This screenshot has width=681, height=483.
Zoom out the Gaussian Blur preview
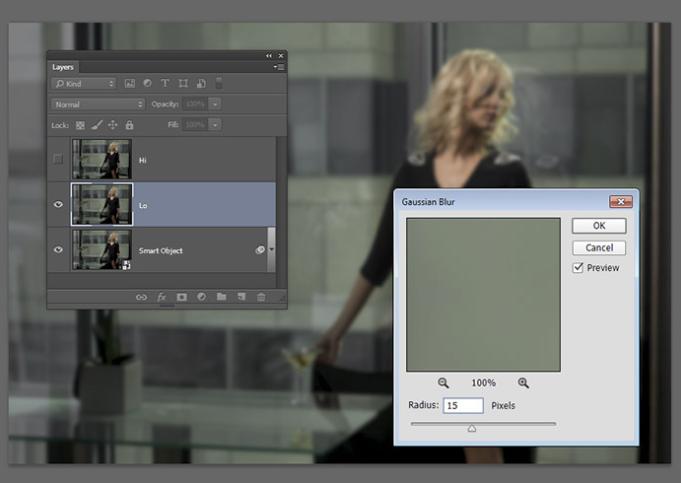click(x=443, y=383)
